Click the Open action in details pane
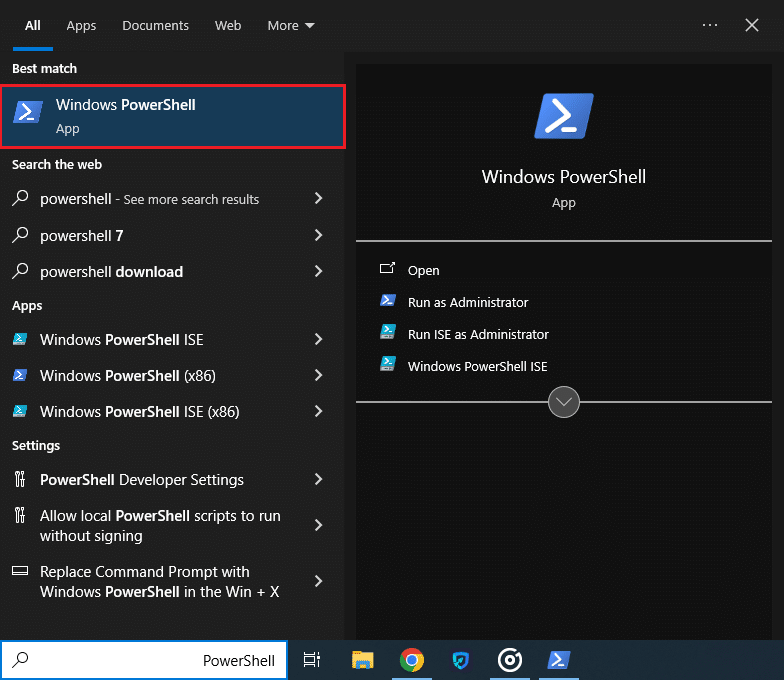 point(423,270)
